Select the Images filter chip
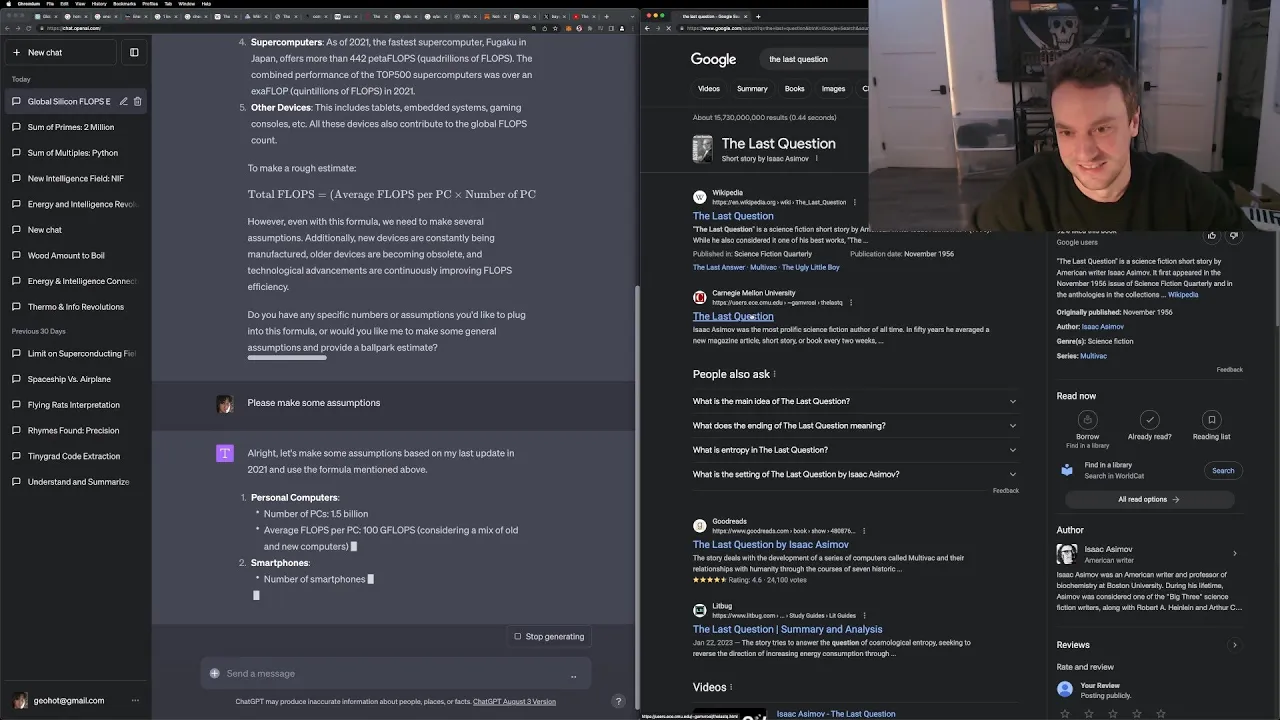This screenshot has width=1280, height=720. click(833, 89)
